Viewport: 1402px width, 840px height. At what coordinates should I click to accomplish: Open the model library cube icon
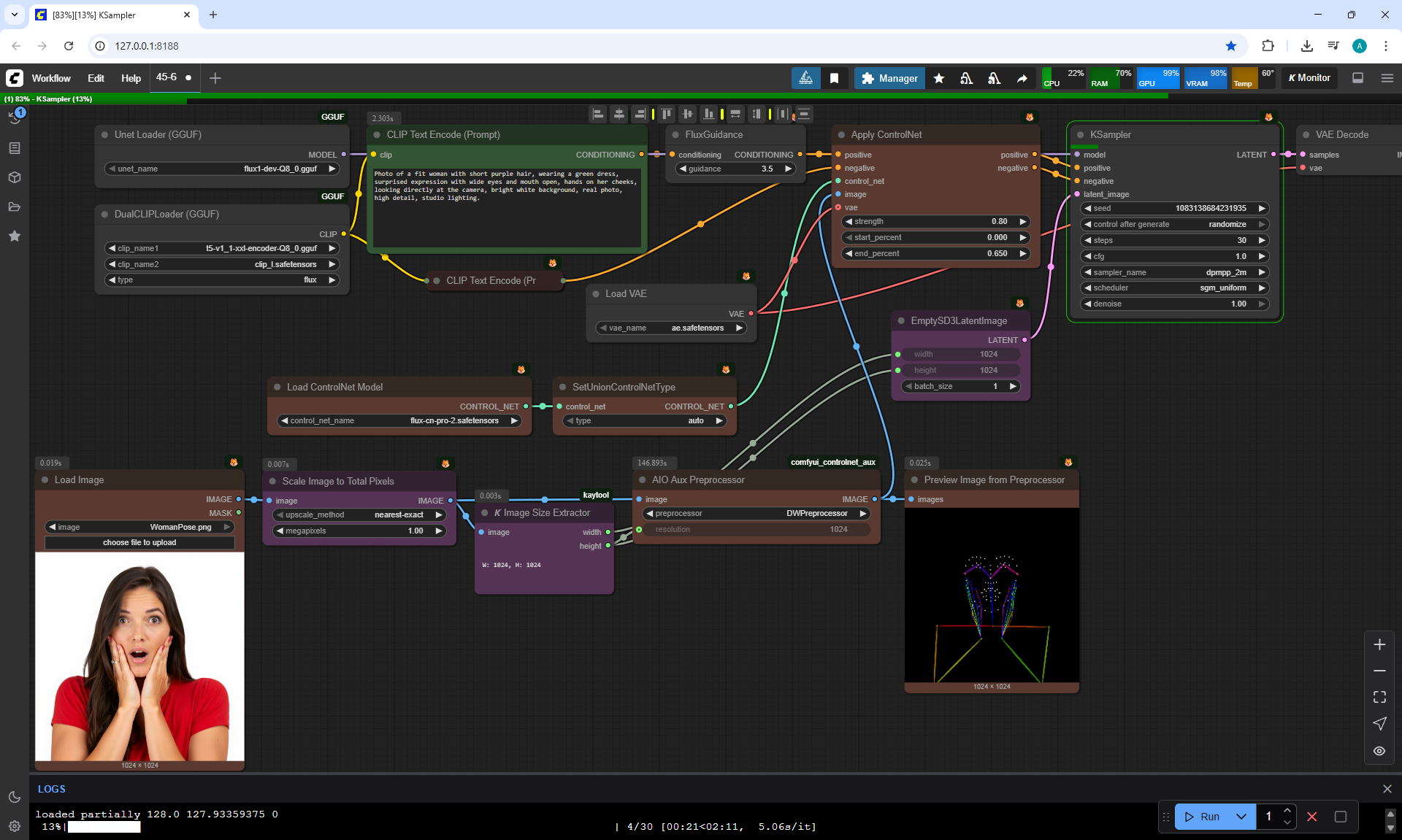[x=15, y=177]
